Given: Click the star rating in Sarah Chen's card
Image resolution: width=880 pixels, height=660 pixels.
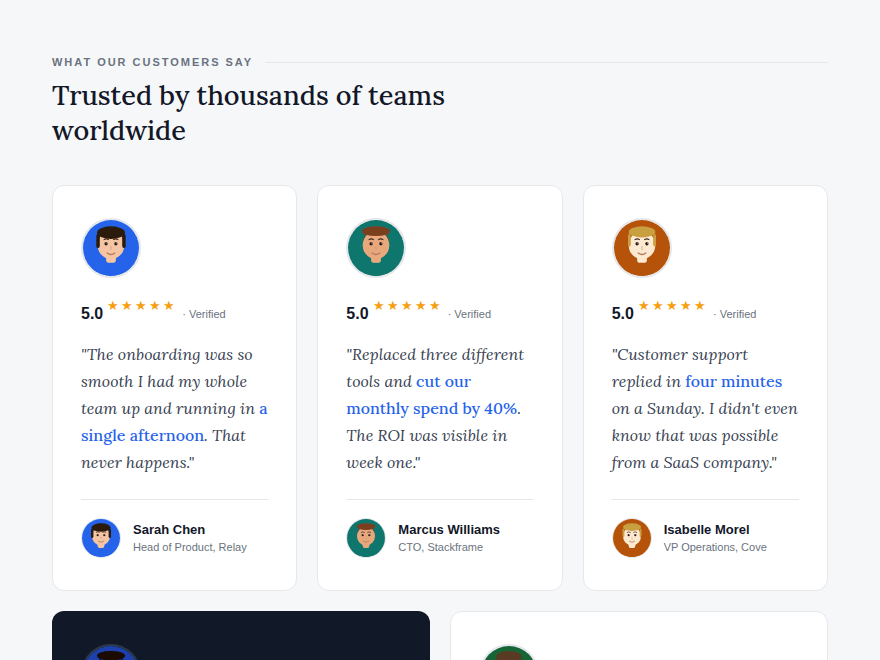Looking at the screenshot, I should point(140,306).
